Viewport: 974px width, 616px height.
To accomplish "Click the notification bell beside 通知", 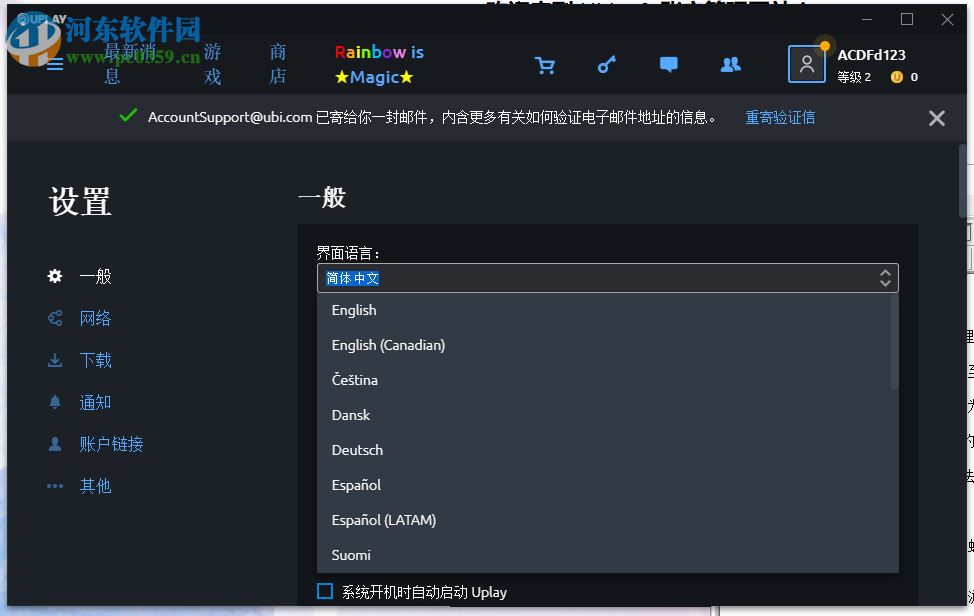I will pyautogui.click(x=54, y=402).
